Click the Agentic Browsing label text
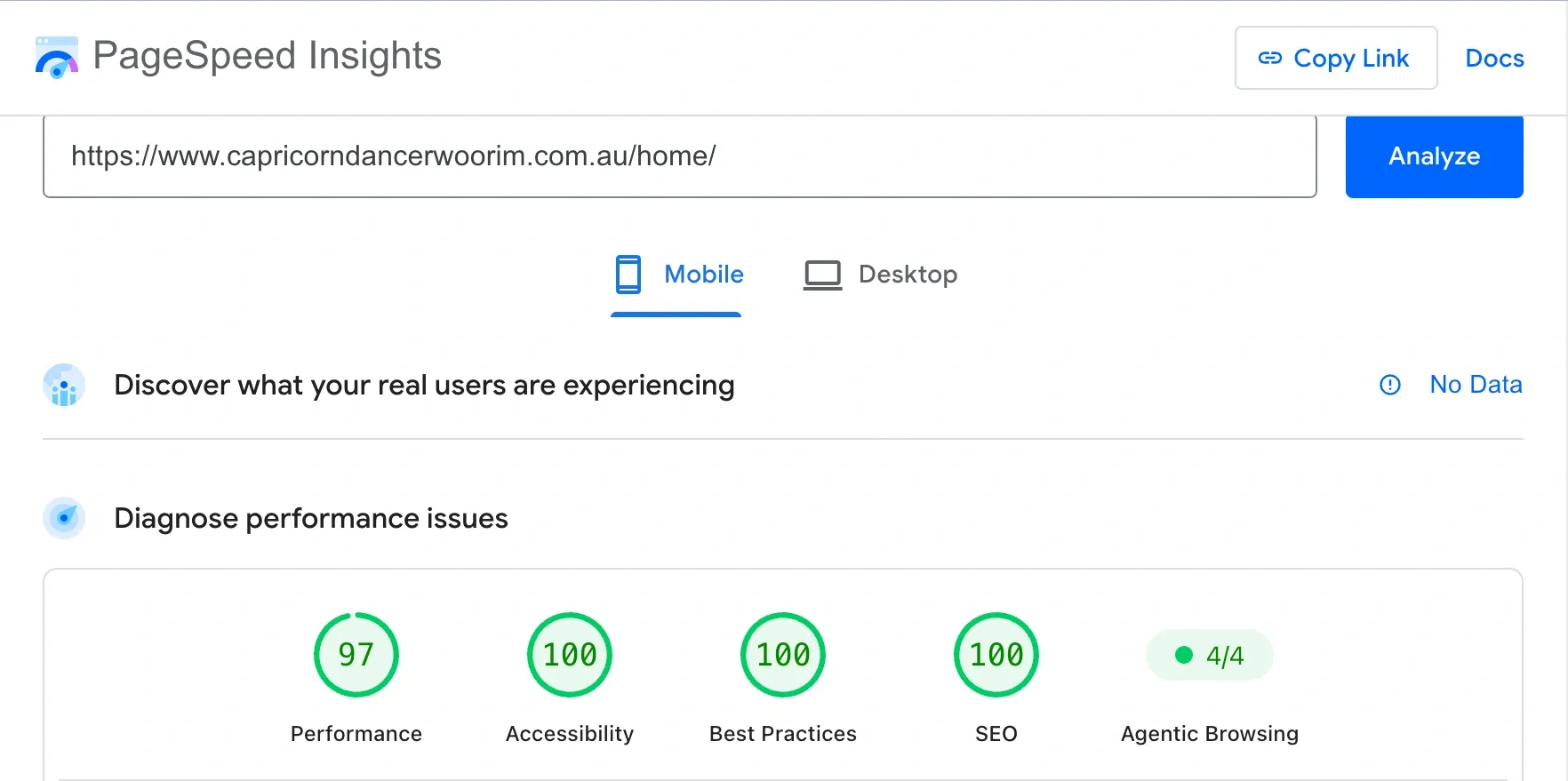The image size is (1568, 781). (1210, 734)
